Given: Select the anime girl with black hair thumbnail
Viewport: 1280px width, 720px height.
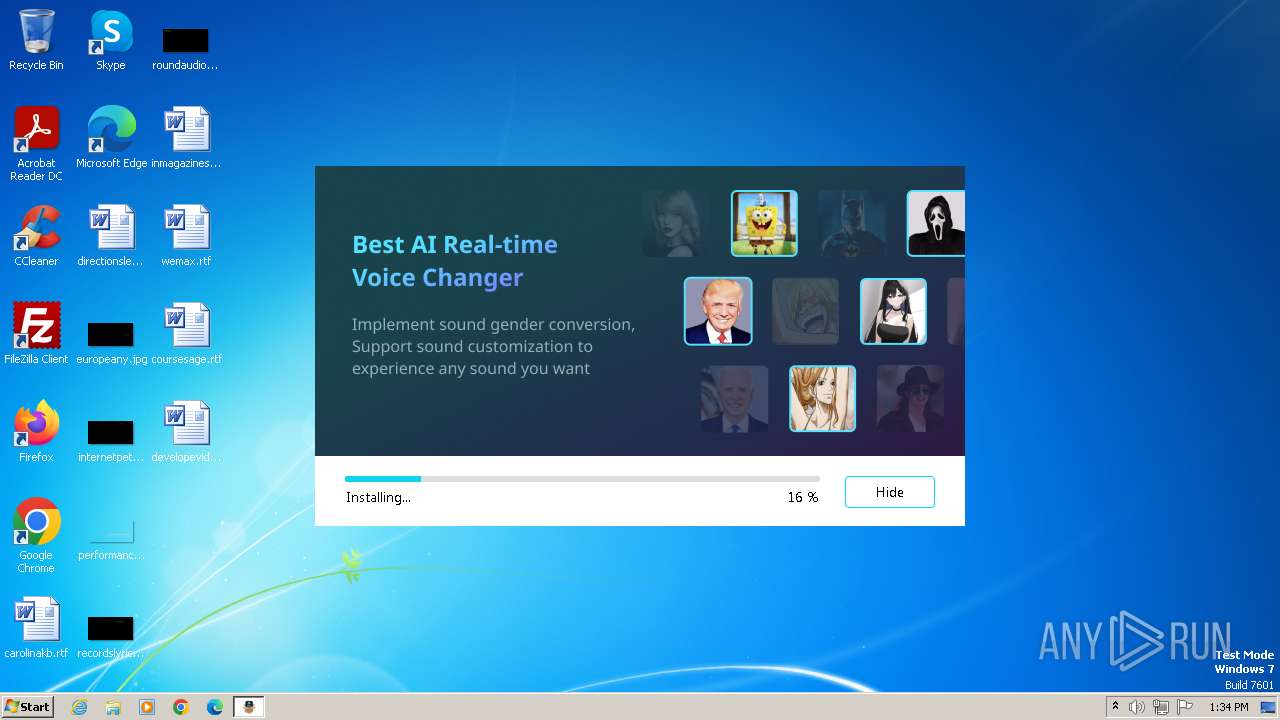Looking at the screenshot, I should point(893,311).
